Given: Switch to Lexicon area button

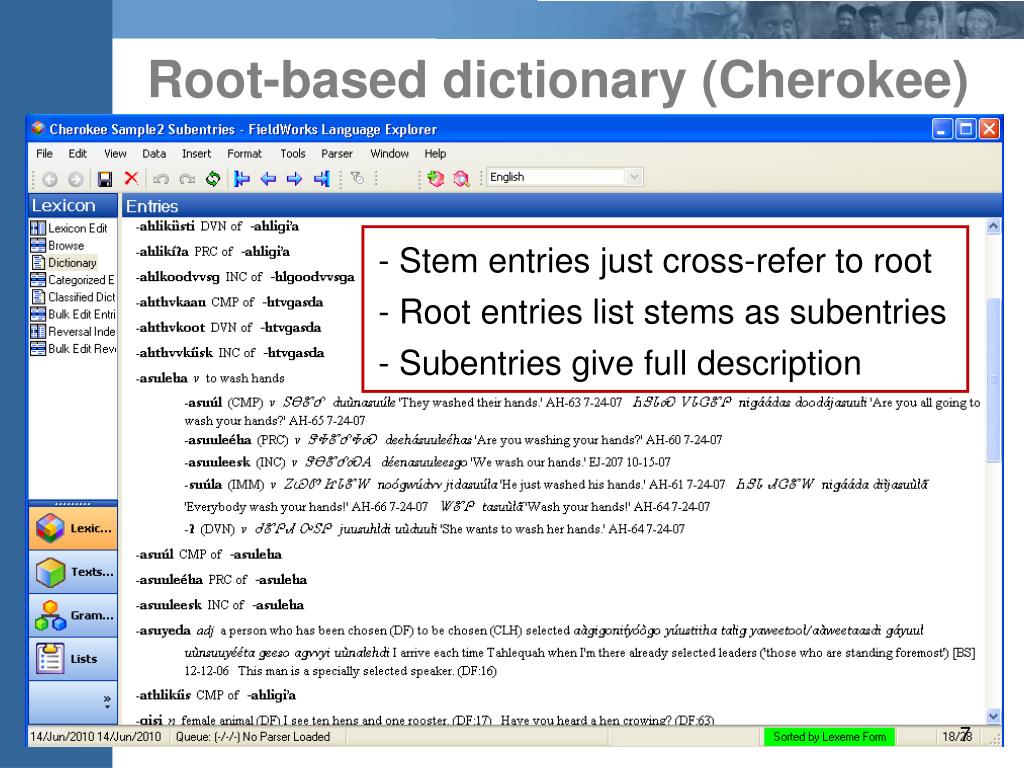Looking at the screenshot, I should tap(73, 528).
